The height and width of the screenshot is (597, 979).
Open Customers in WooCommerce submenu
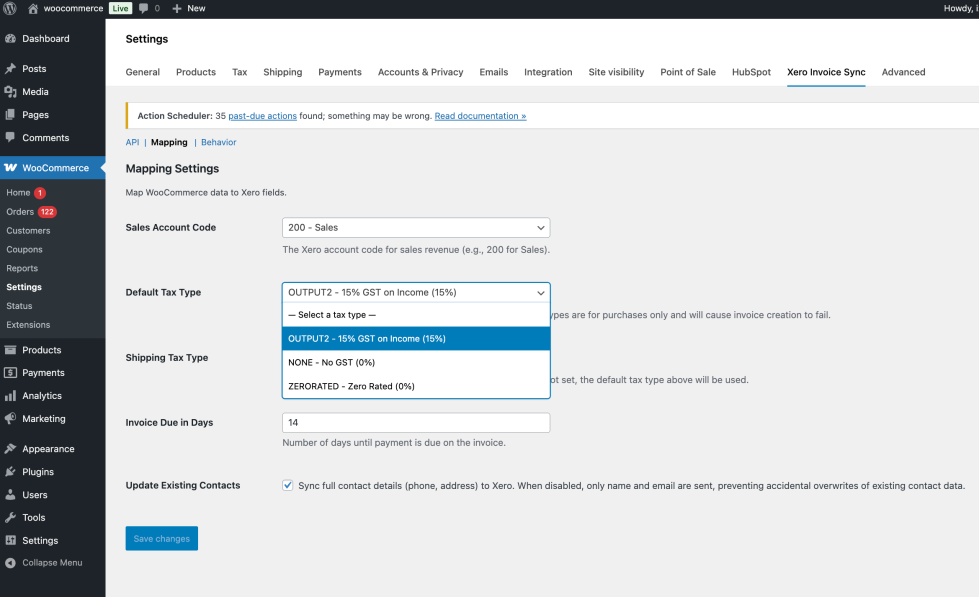tap(28, 230)
